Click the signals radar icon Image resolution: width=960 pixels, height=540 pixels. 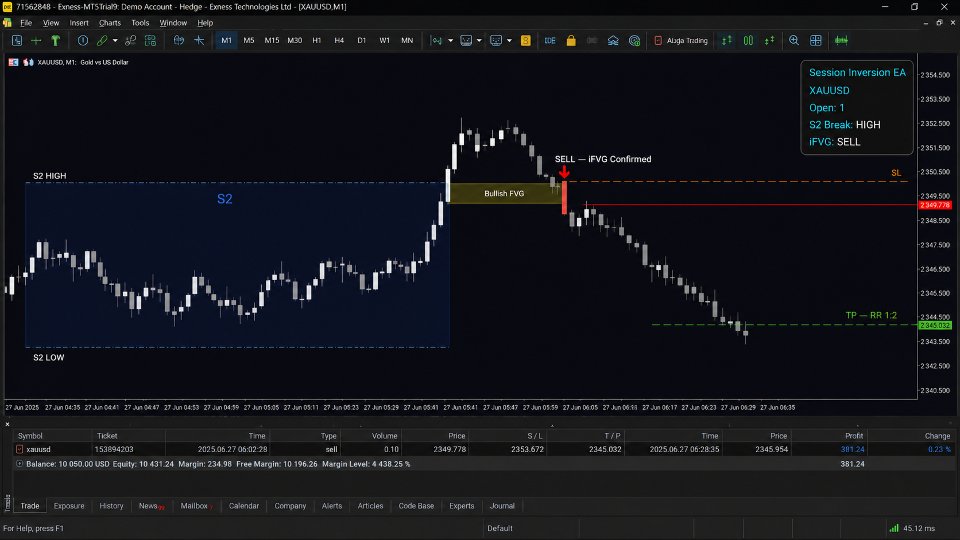tap(634, 40)
